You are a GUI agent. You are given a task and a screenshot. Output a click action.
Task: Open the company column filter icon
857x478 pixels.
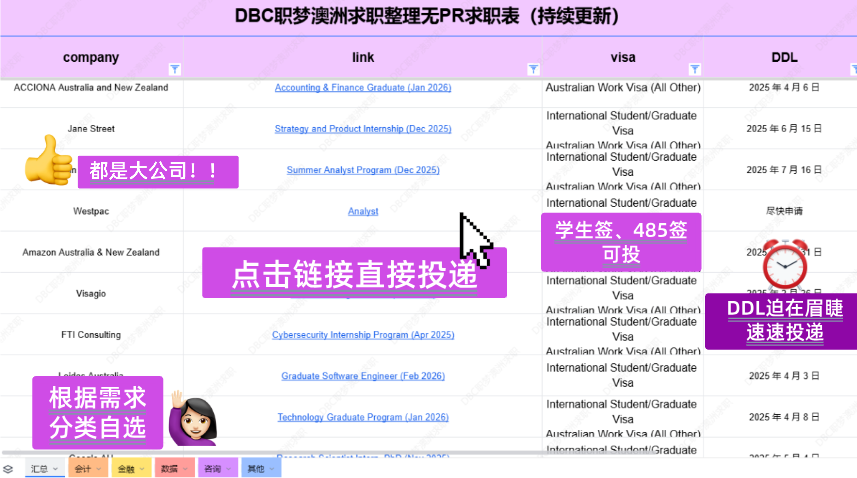click(174, 69)
